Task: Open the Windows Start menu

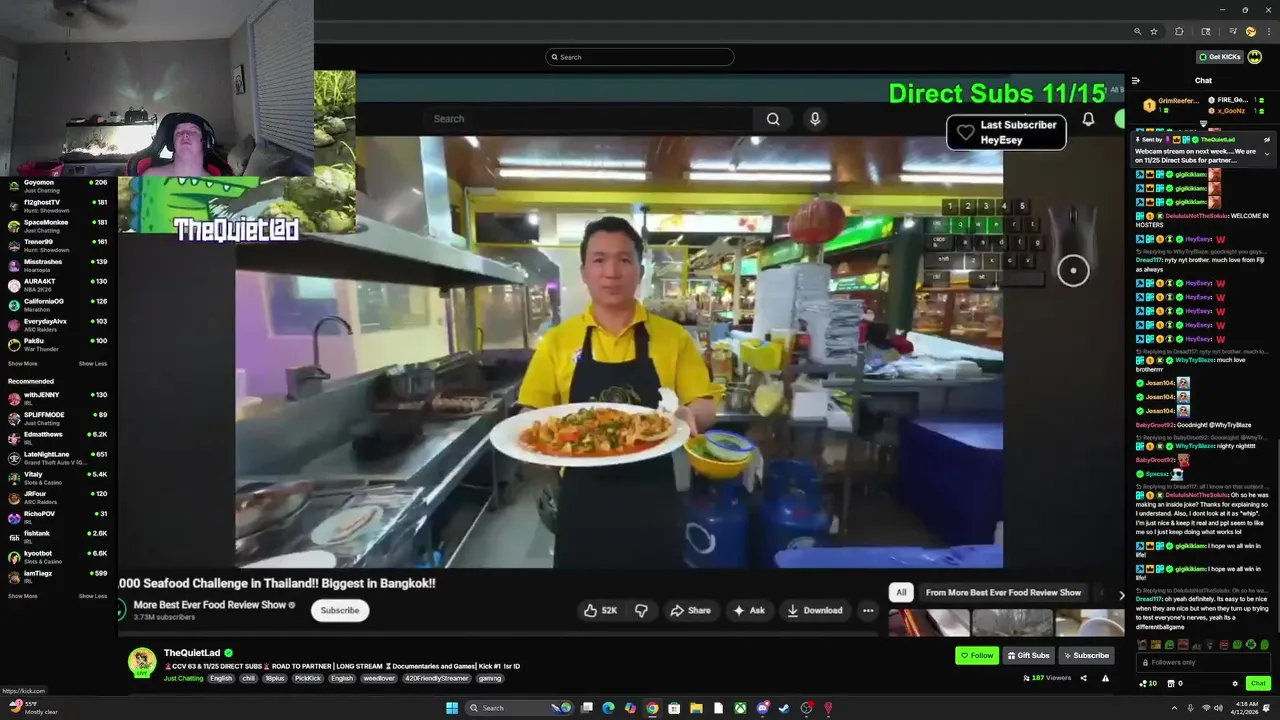Action: point(452,708)
